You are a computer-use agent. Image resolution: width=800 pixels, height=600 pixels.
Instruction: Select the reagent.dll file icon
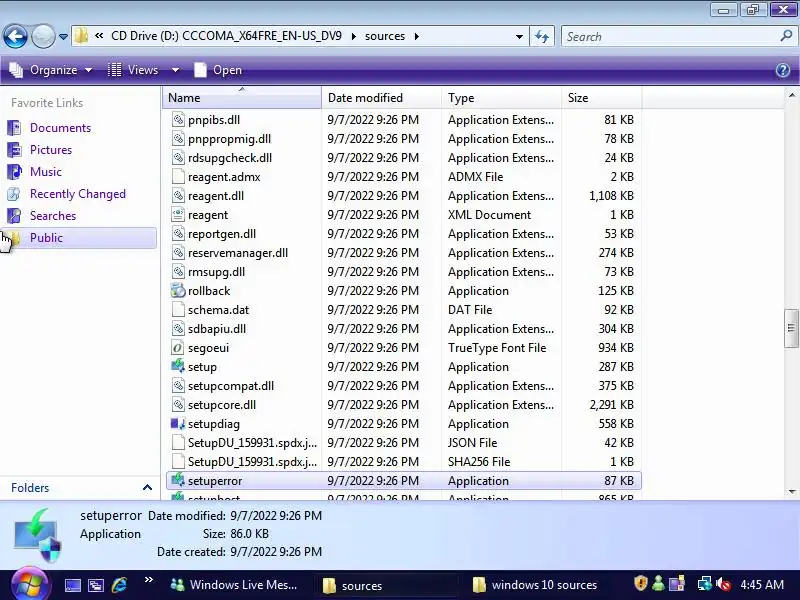click(178, 195)
